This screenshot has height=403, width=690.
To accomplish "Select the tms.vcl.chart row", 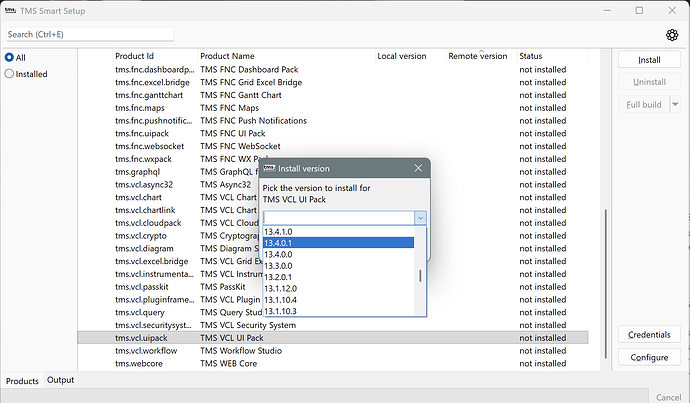I will pos(333,197).
